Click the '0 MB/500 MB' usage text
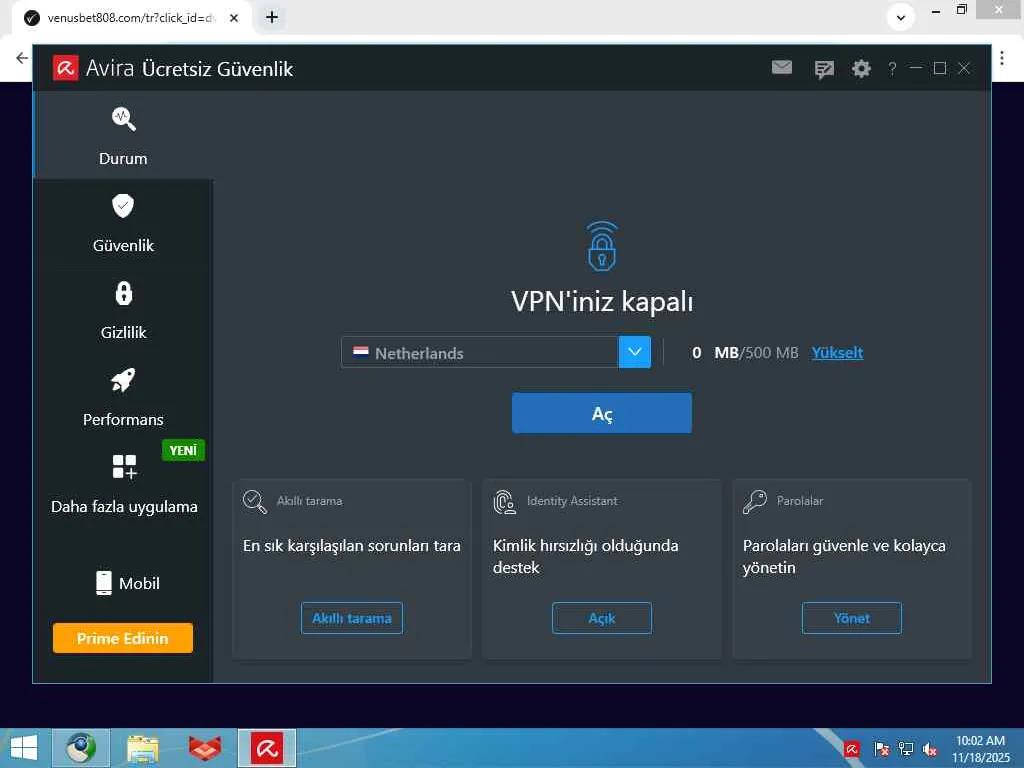Screen dimensions: 1024x768 [745, 353]
